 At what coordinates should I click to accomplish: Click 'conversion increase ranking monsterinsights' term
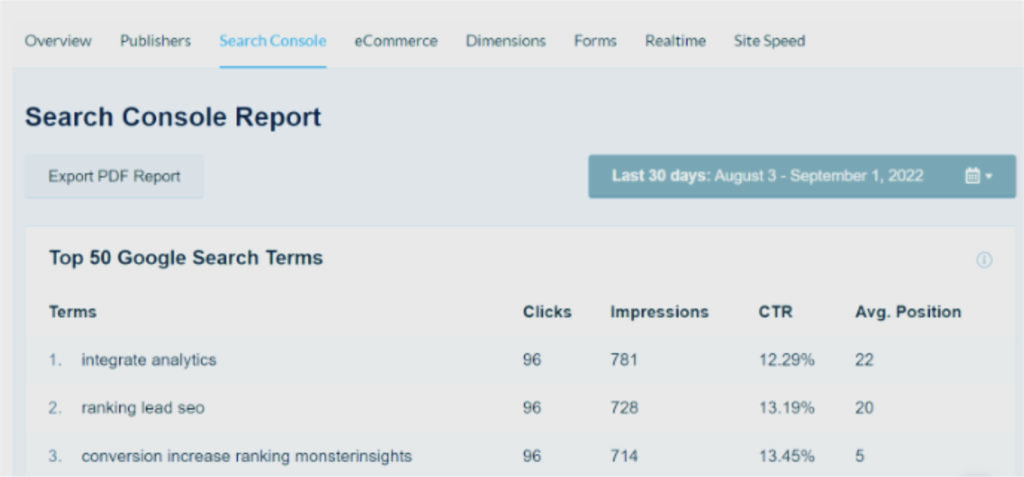tap(246, 456)
